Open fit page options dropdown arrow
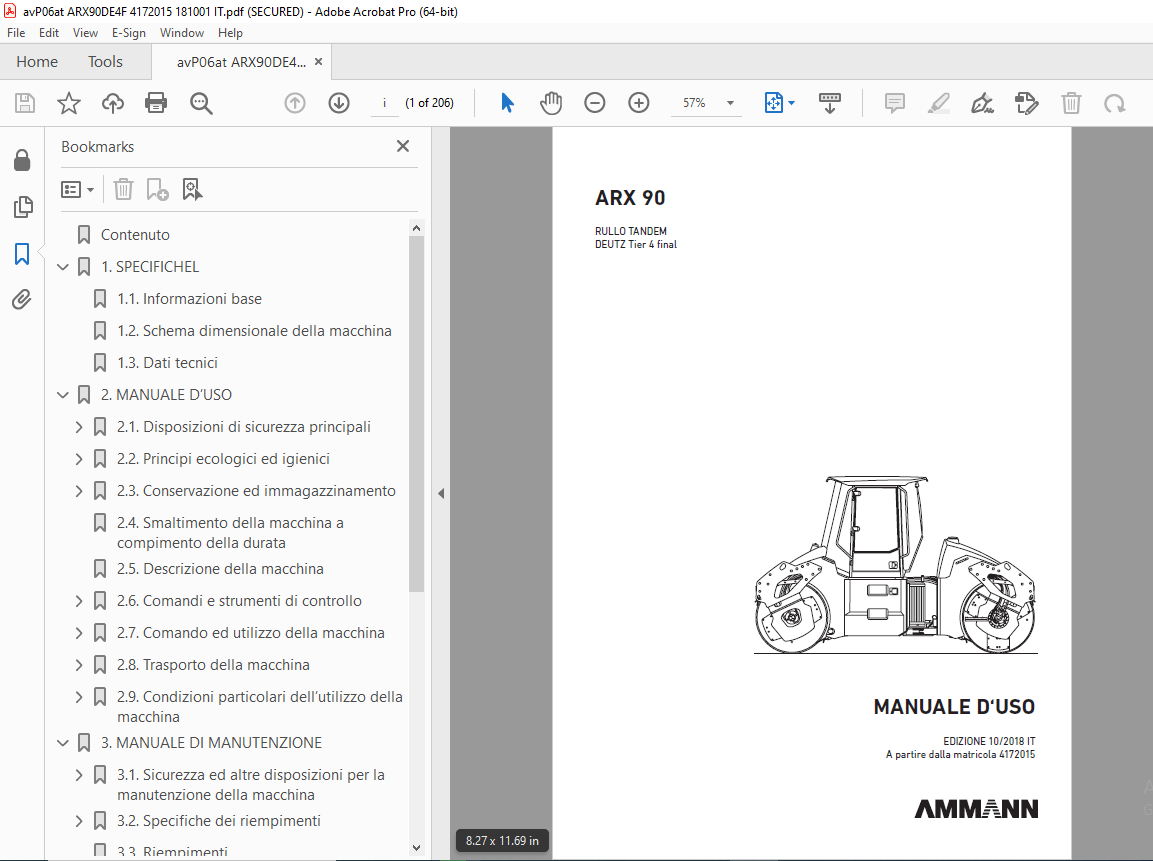Viewport: 1153px width, 861px height. tap(791, 103)
